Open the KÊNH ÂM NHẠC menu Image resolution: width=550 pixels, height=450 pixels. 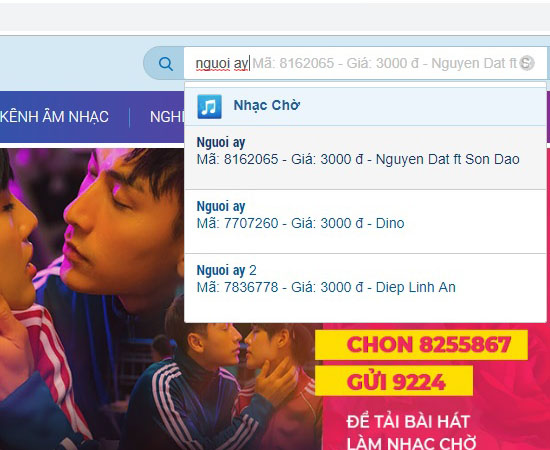pyautogui.click(x=54, y=117)
